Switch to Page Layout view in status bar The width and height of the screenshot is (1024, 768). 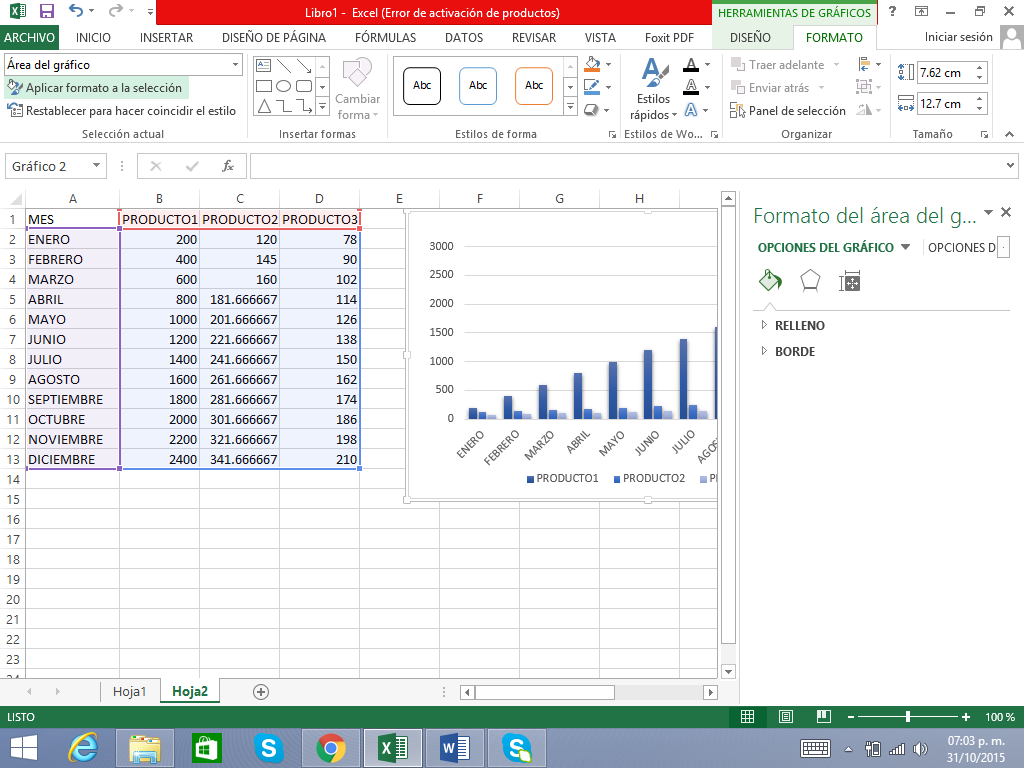point(785,717)
